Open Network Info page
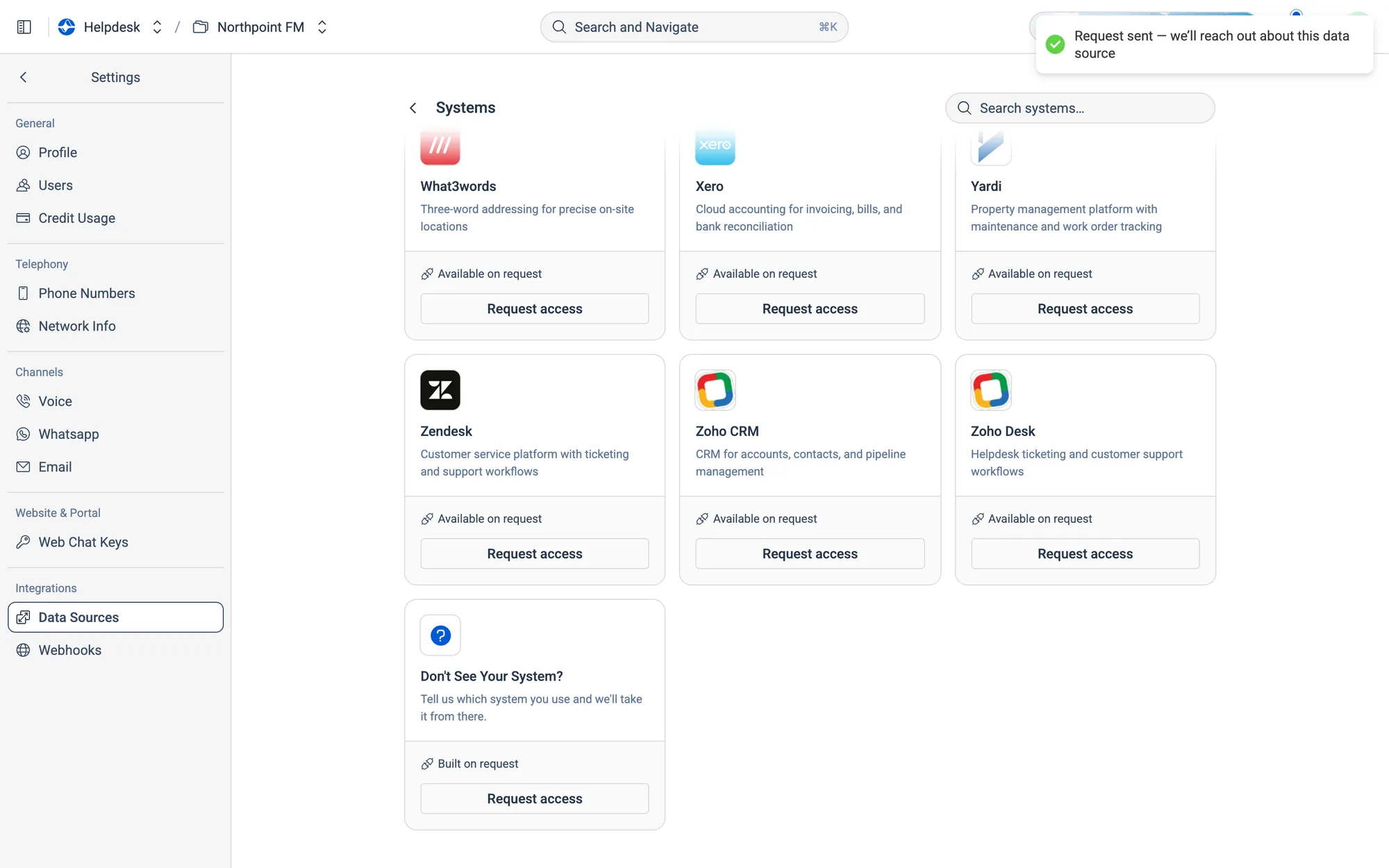 point(115,326)
